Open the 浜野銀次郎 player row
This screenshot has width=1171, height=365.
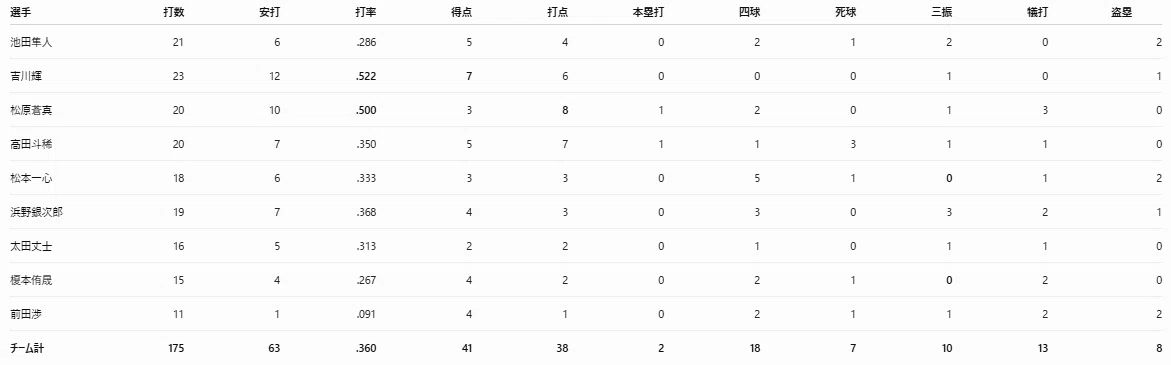click(586, 212)
